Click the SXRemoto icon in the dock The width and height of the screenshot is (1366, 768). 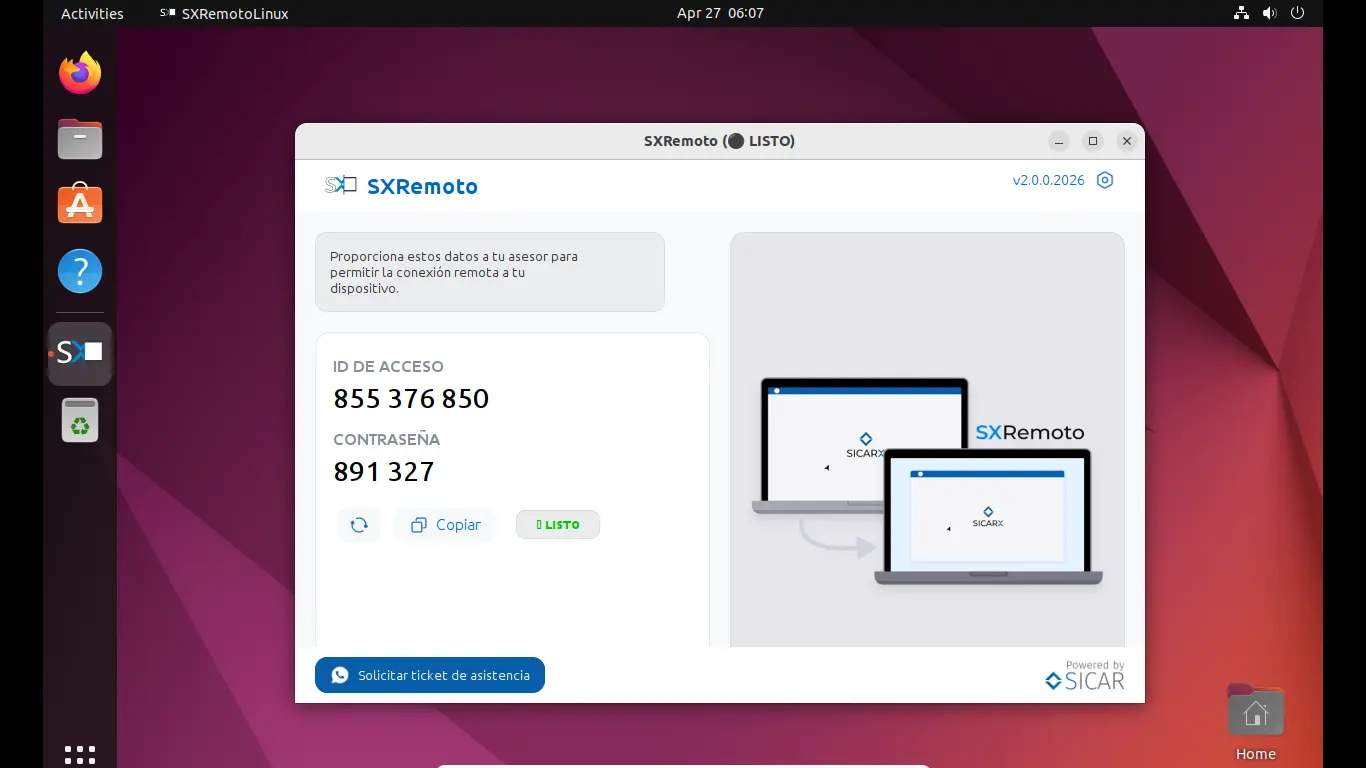[80, 353]
